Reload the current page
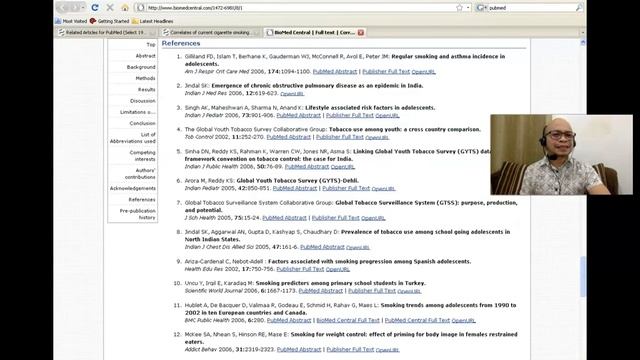Screen dimensions: 640x360 95,7
